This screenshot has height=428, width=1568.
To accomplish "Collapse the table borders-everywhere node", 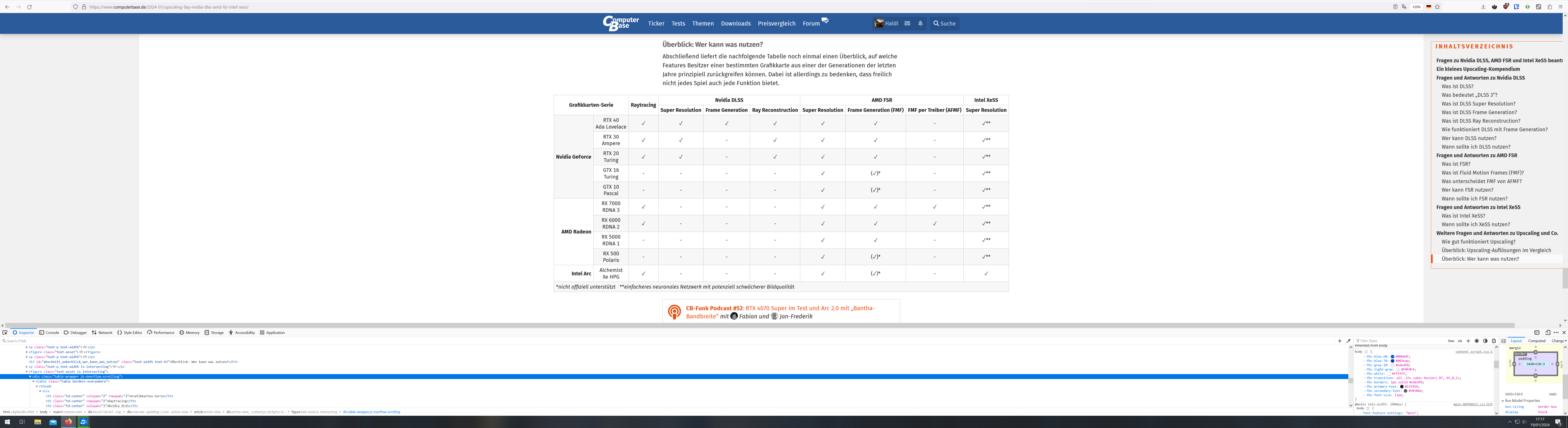I will coord(33,382).
